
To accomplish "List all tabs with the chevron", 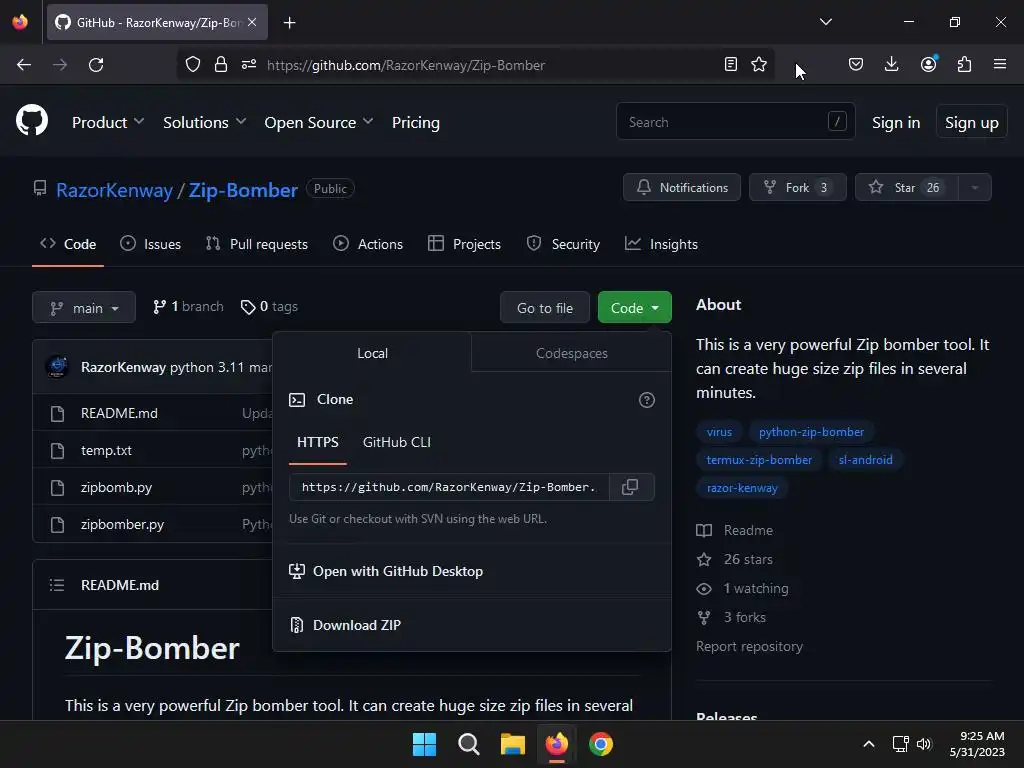I will [x=825, y=22].
